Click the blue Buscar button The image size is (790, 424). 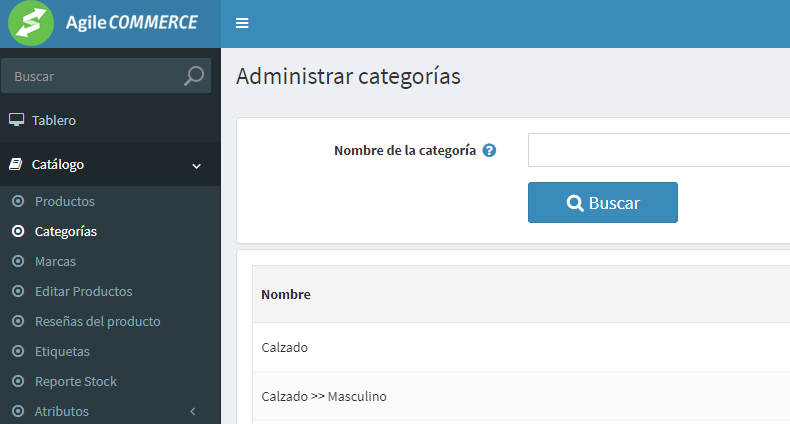(x=603, y=202)
